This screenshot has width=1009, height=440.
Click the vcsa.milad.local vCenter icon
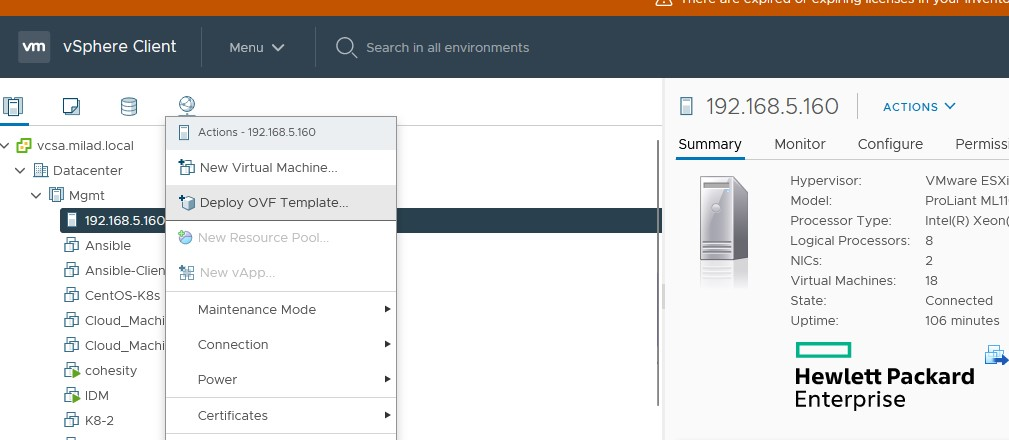(24, 145)
